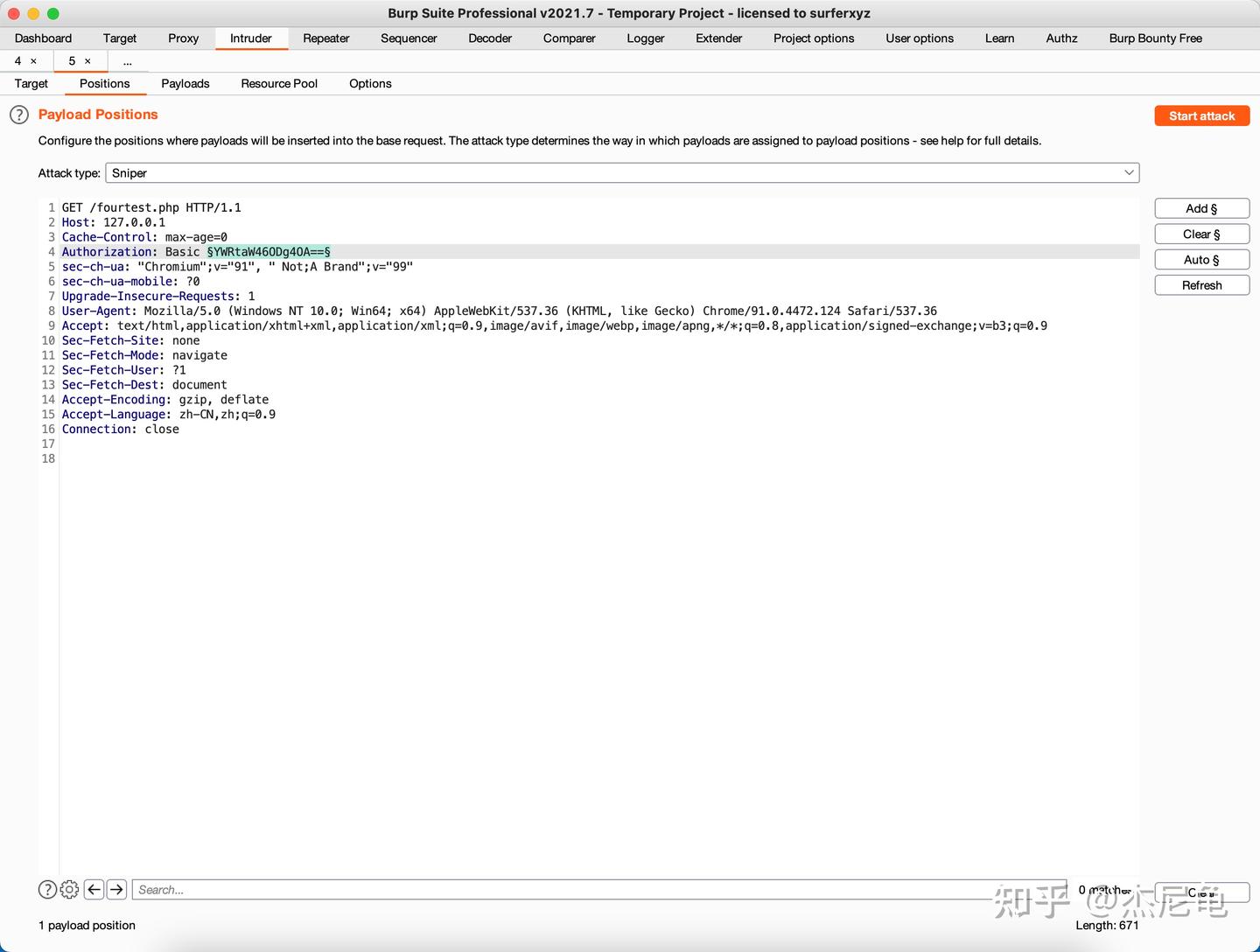The height and width of the screenshot is (952, 1260).
Task: Open the Payload Positions help icon
Action: [x=19, y=115]
